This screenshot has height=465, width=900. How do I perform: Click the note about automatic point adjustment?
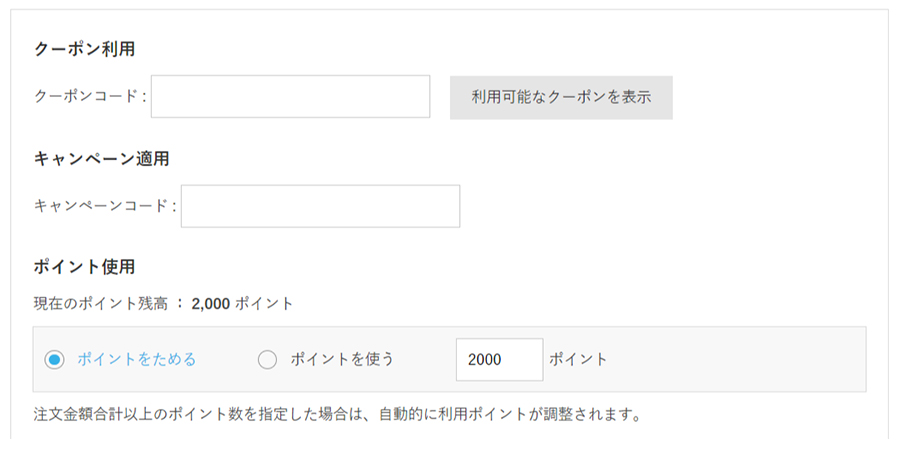[337, 414]
